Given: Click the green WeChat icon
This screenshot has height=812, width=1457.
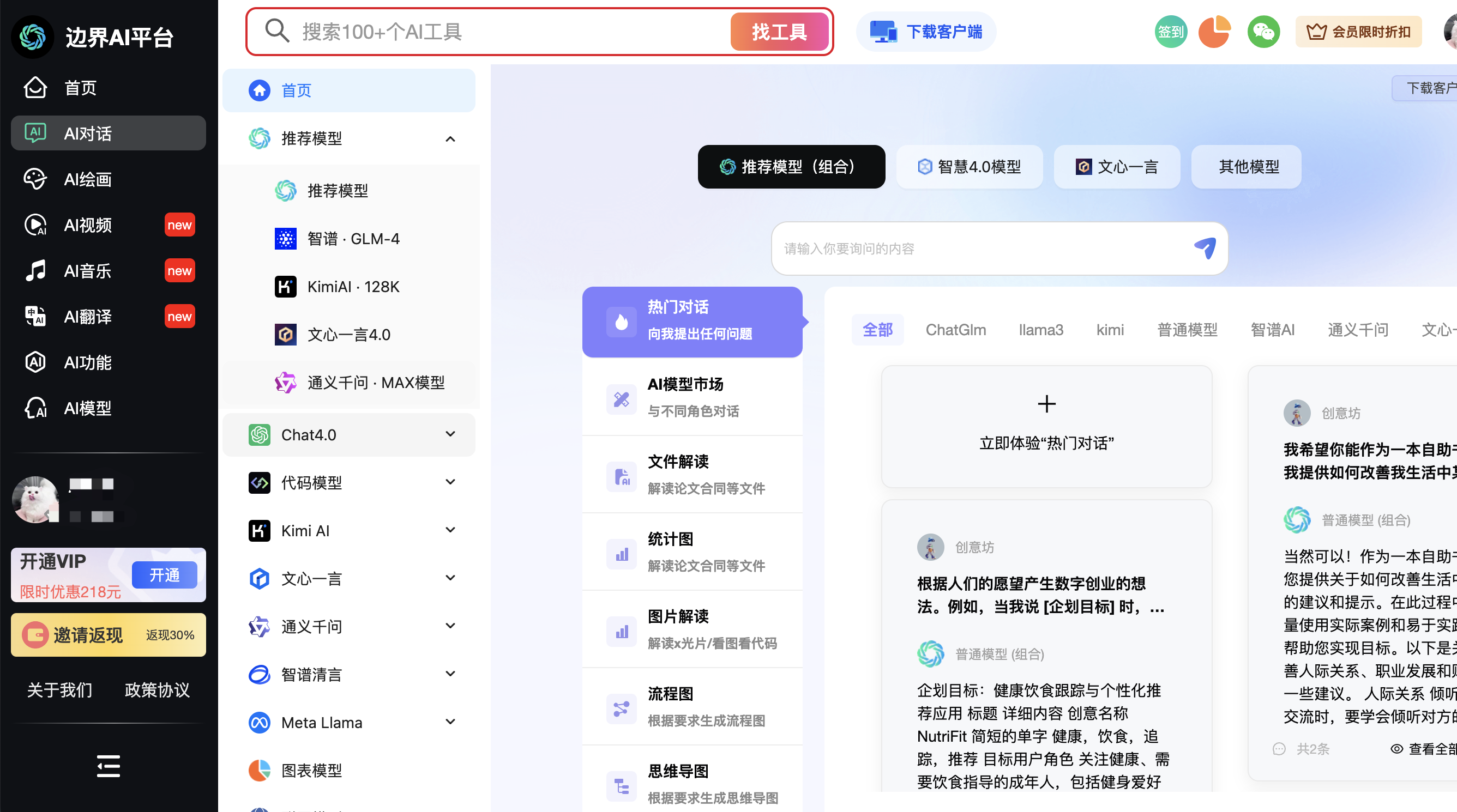Looking at the screenshot, I should pyautogui.click(x=1263, y=32).
